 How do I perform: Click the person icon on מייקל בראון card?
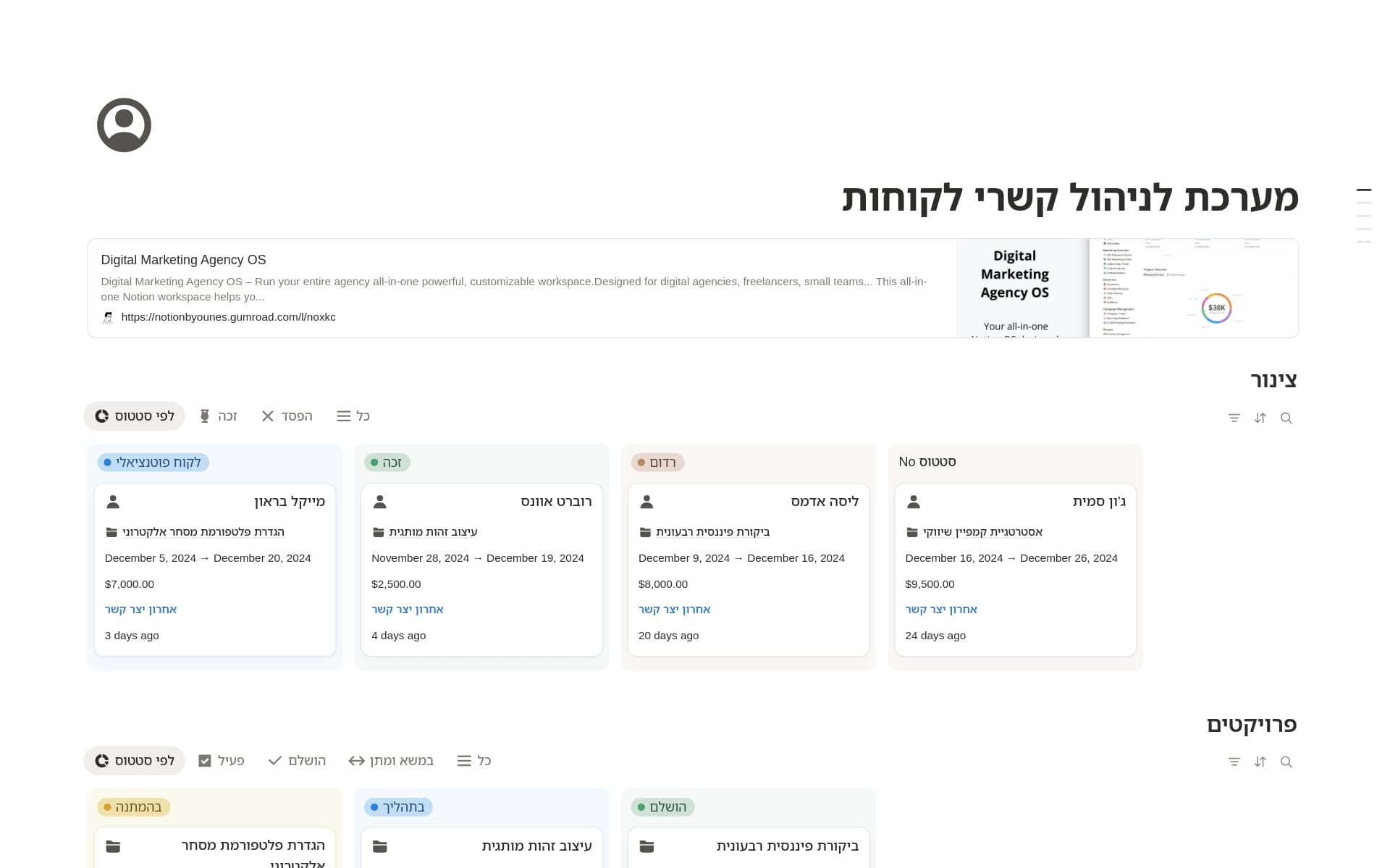[x=113, y=501]
